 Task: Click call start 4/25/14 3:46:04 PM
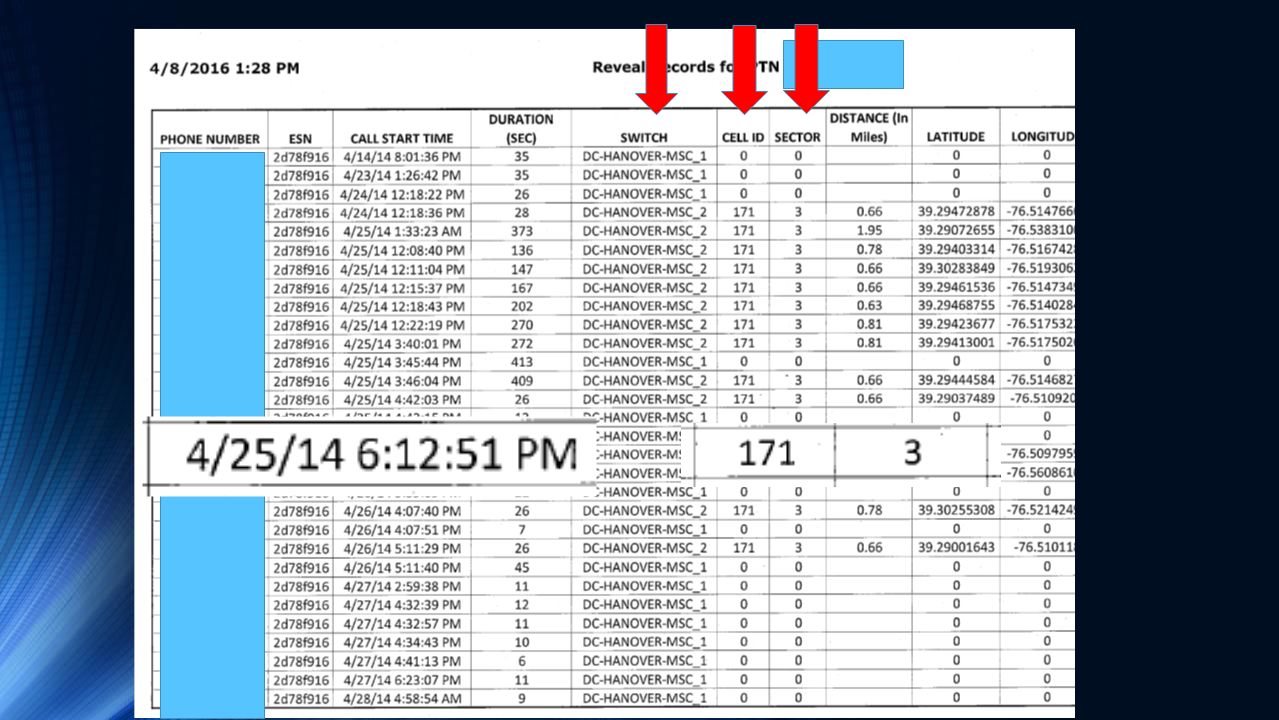coord(402,381)
